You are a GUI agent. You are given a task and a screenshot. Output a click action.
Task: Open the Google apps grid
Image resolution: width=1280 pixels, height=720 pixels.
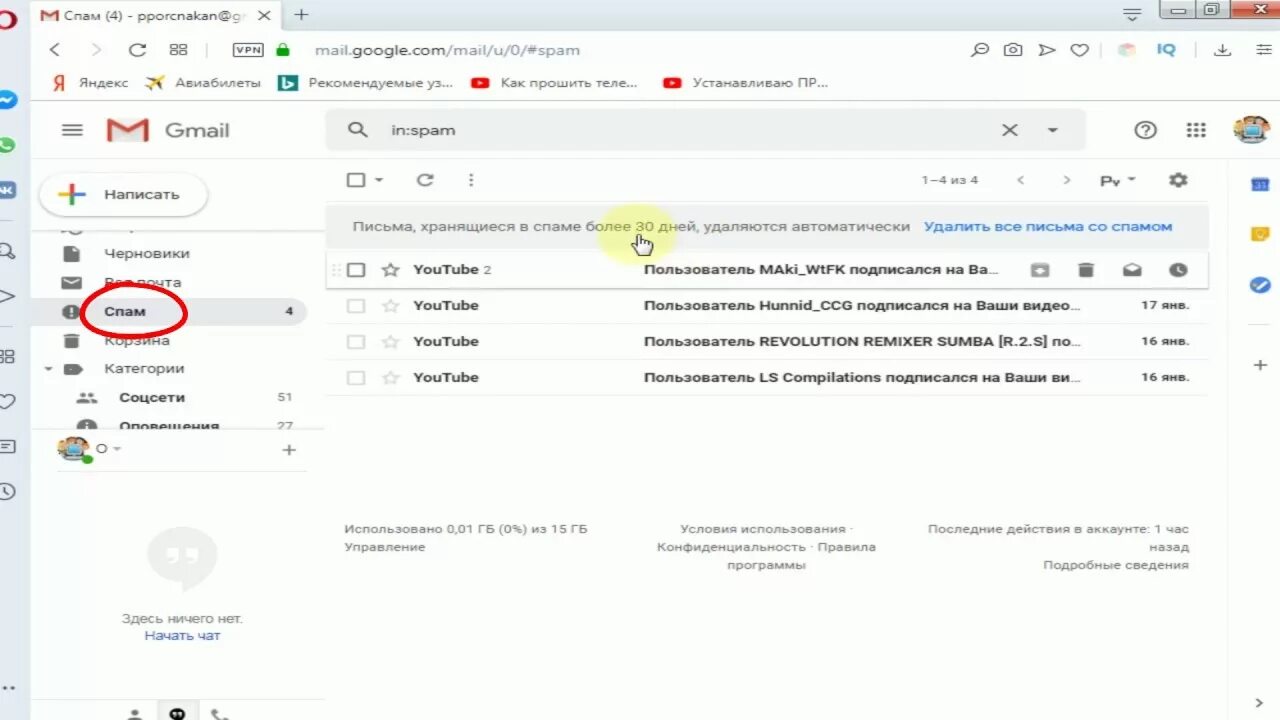click(x=1196, y=130)
